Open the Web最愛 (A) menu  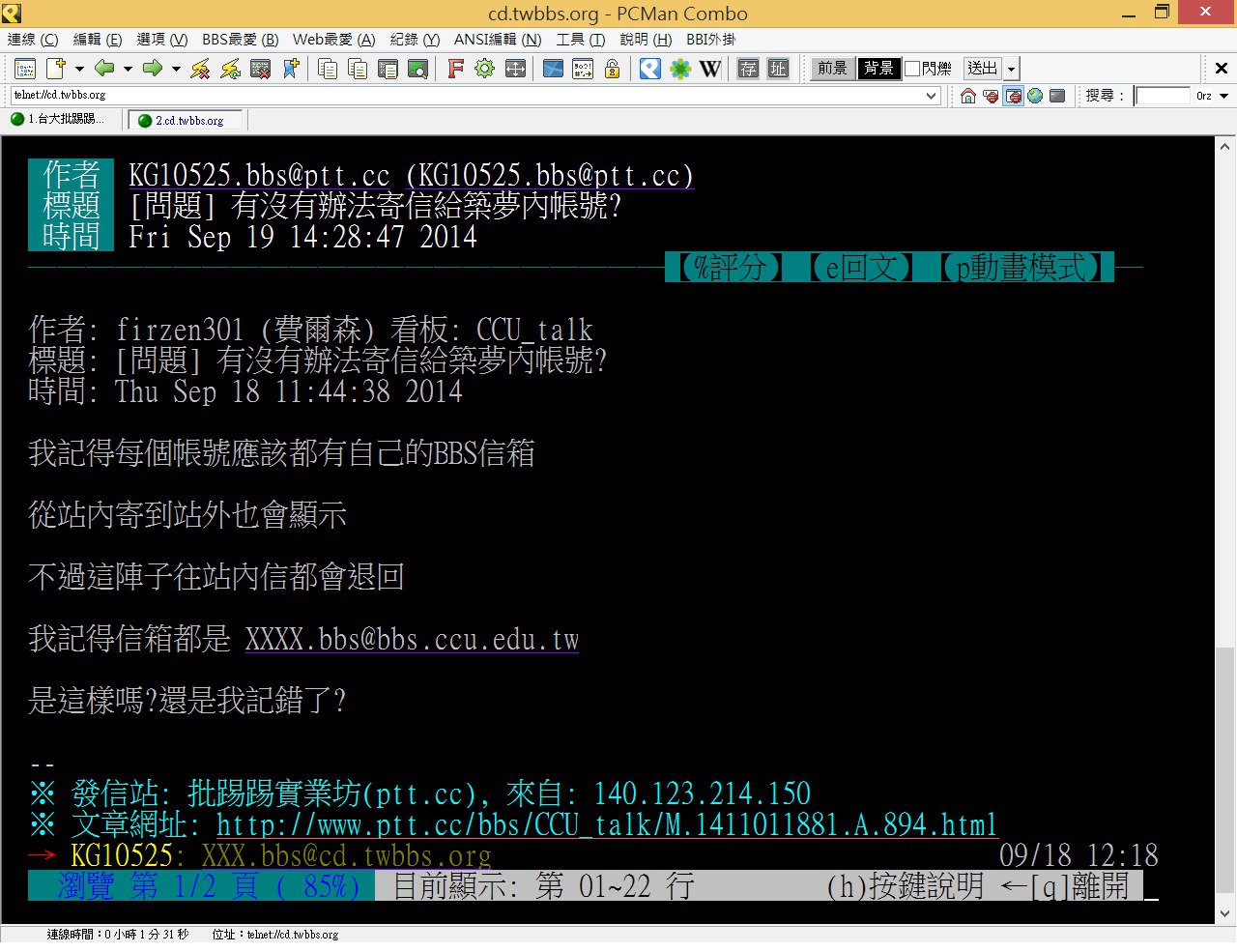[334, 40]
